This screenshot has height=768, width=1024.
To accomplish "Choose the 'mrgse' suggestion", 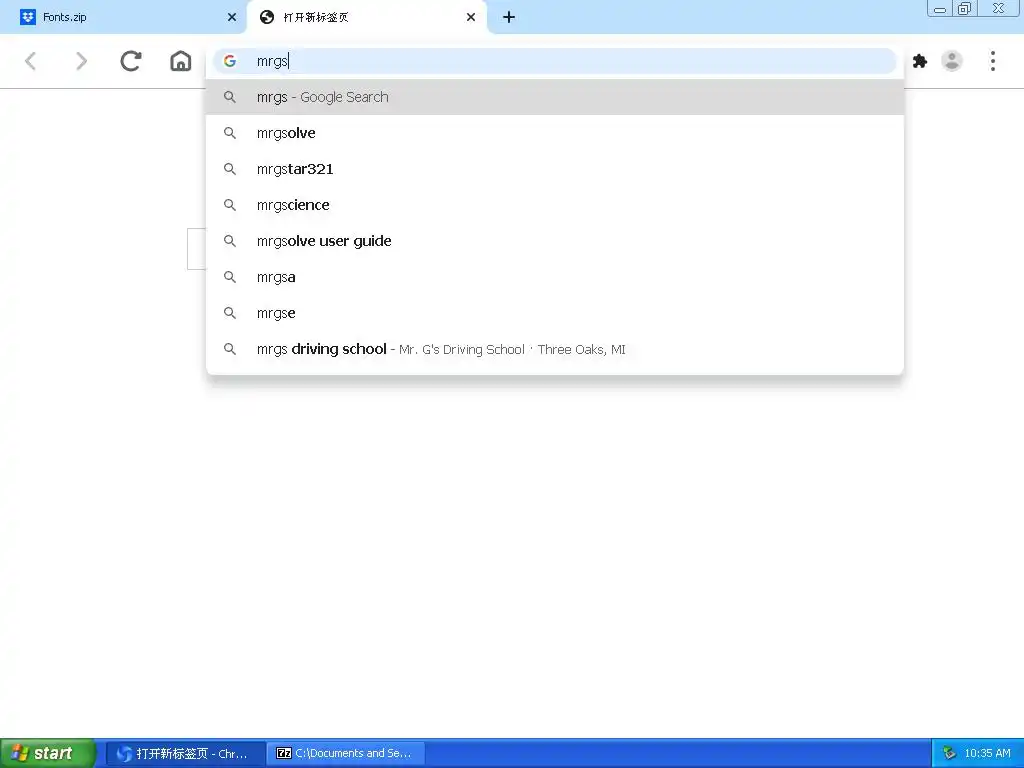I will click(x=554, y=313).
